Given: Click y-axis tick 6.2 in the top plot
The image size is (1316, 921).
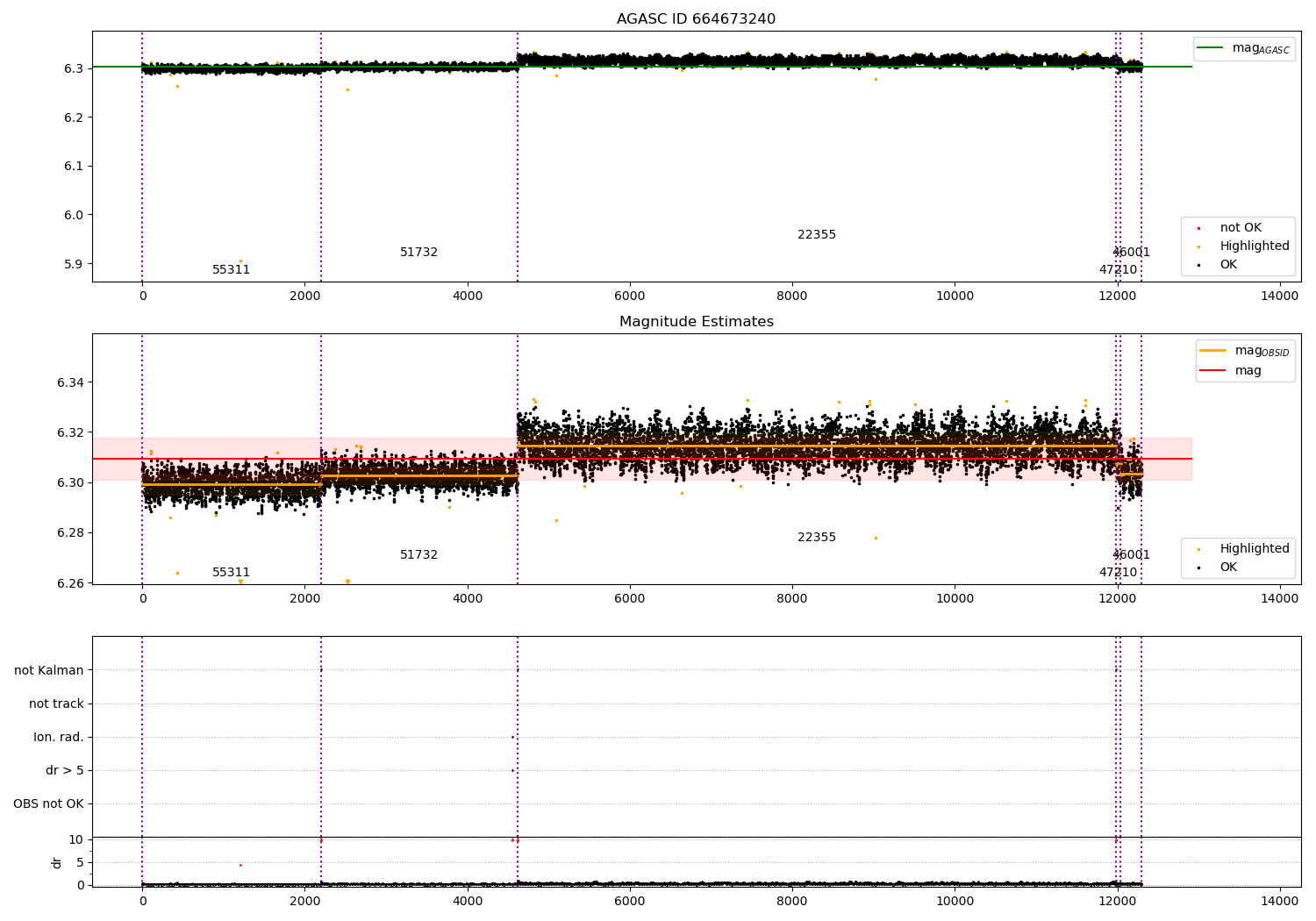Looking at the screenshot, I should [74, 118].
